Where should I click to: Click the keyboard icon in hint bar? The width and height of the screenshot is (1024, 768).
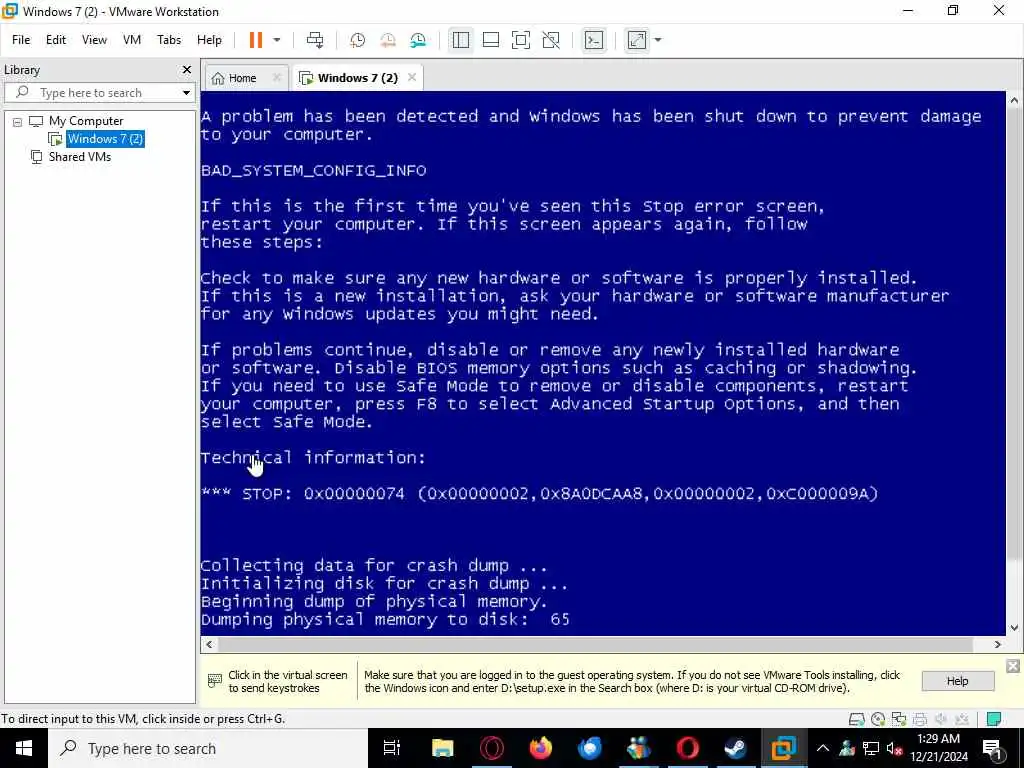[214, 681]
